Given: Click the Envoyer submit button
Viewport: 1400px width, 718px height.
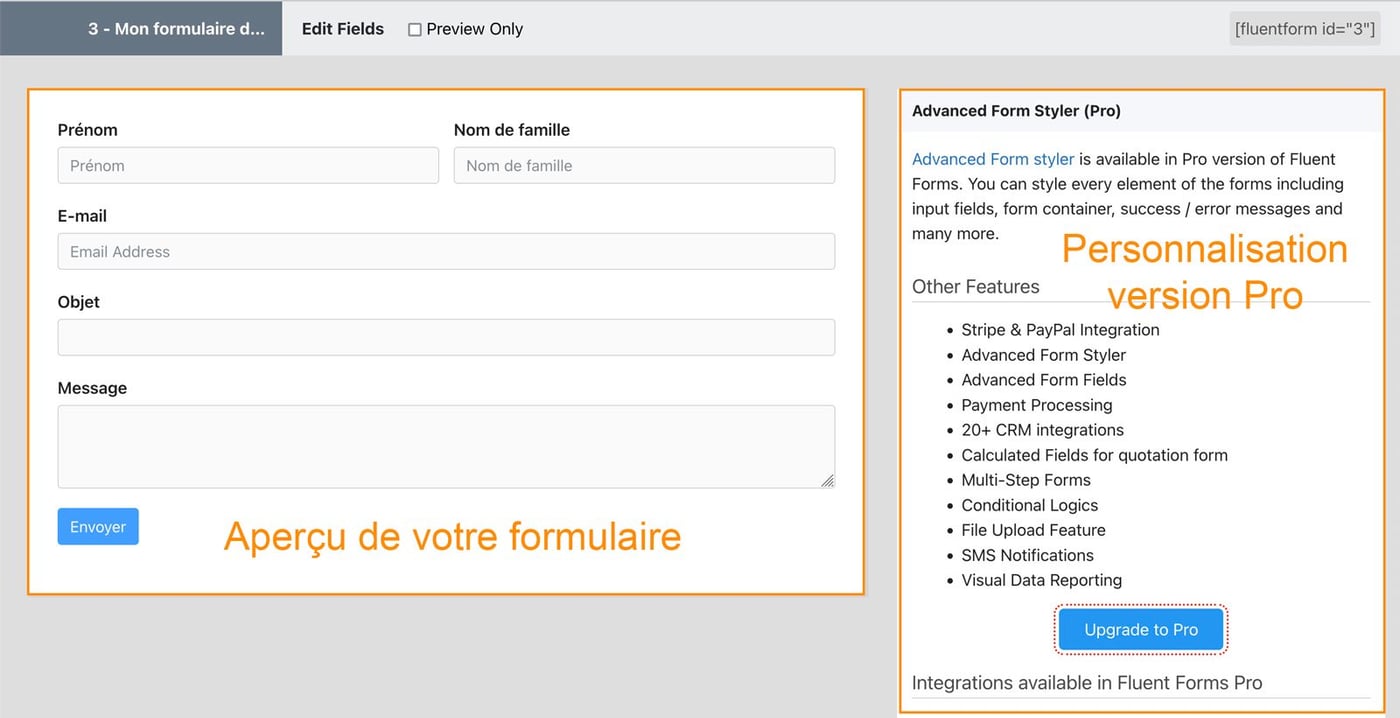Looking at the screenshot, I should click(x=97, y=526).
